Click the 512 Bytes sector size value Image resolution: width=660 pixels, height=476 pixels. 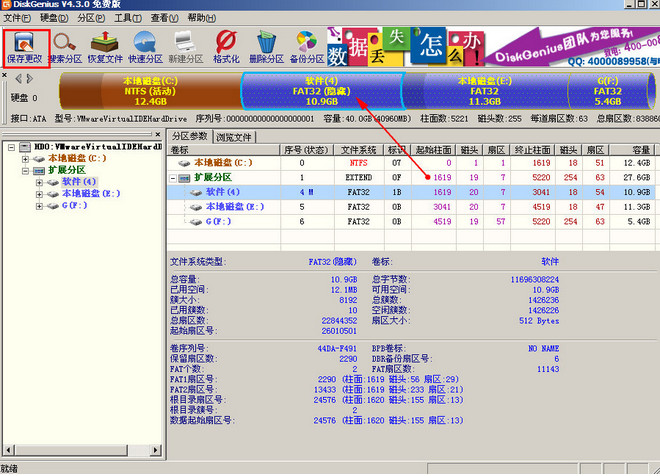[539, 321]
